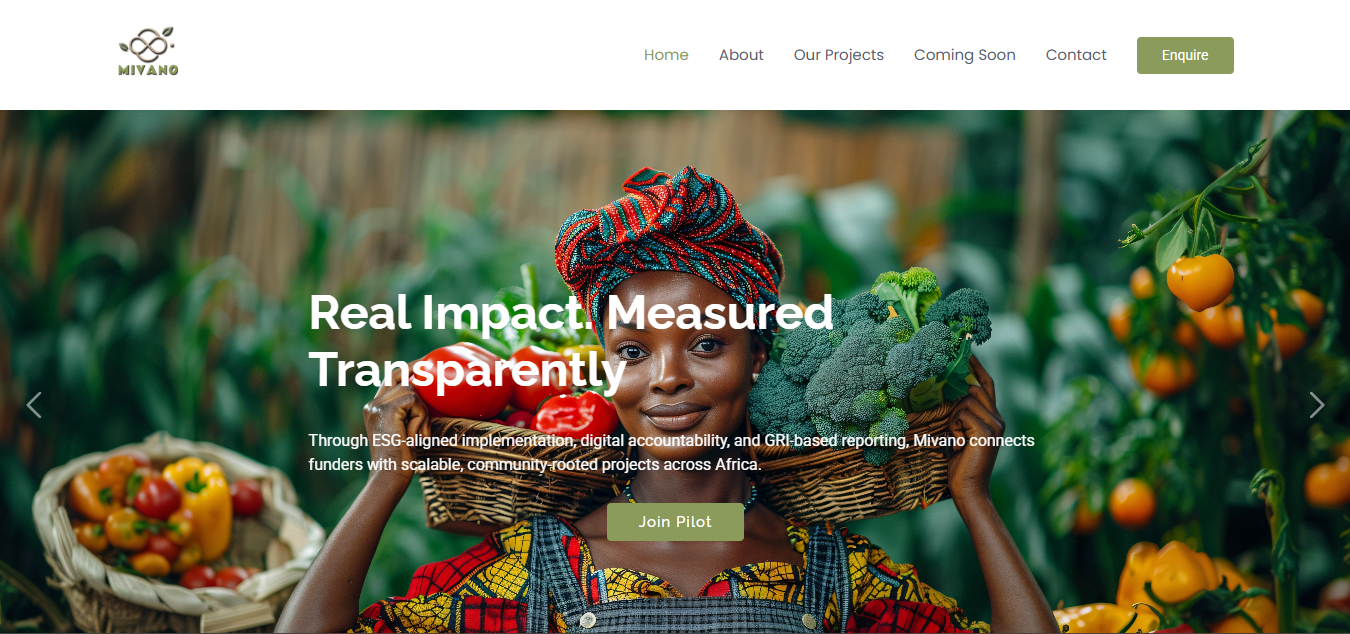Image resolution: width=1350 pixels, height=634 pixels.
Task: Open the Contact page link
Action: tap(1076, 55)
